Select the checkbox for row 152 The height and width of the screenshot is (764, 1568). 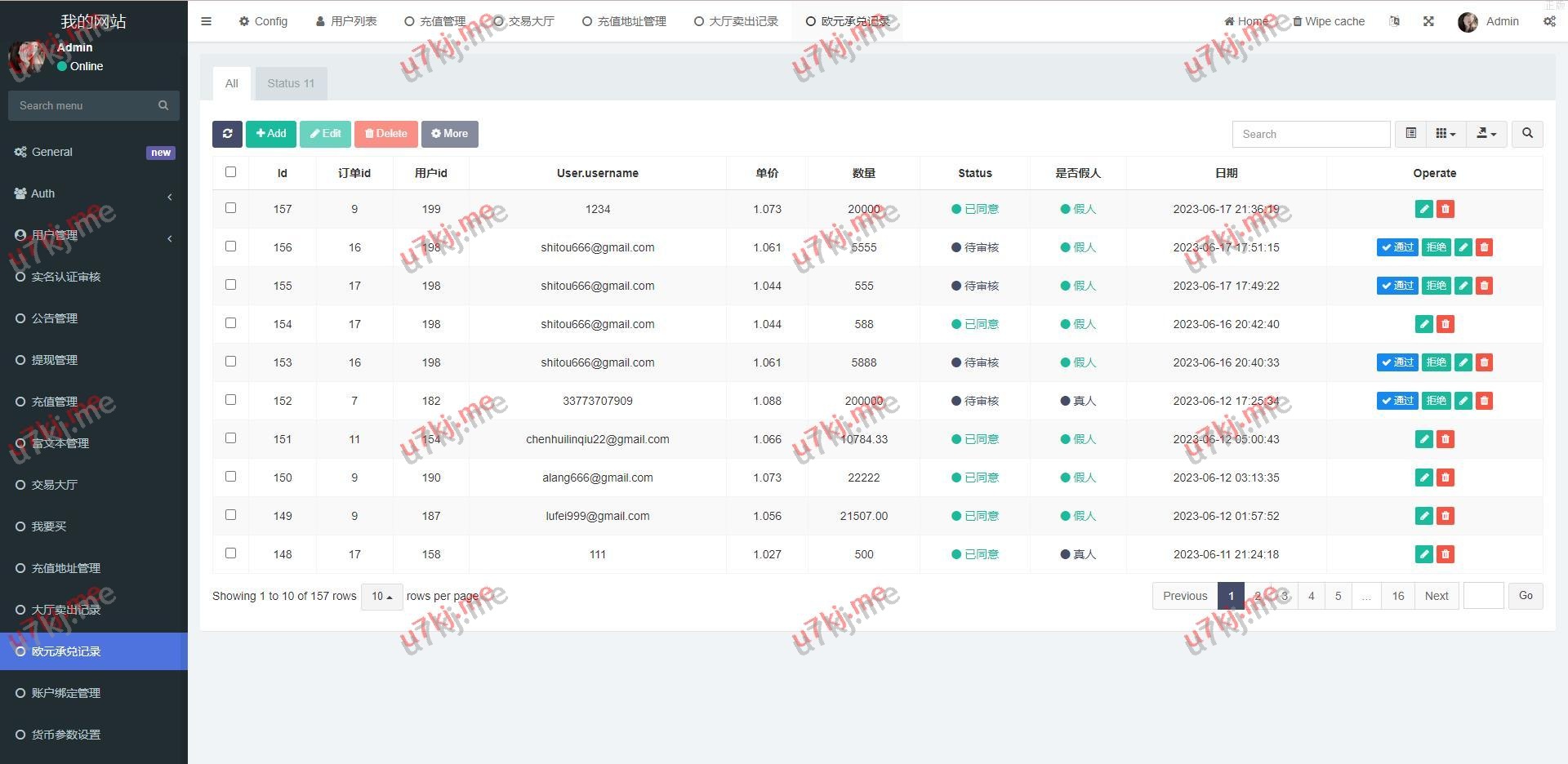tap(230, 400)
